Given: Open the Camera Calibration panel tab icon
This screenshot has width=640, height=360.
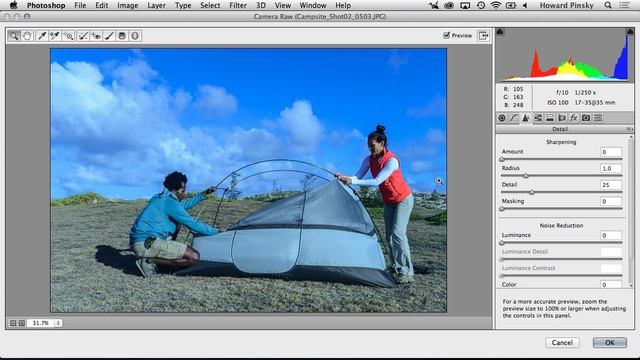Looking at the screenshot, I should 586,118.
